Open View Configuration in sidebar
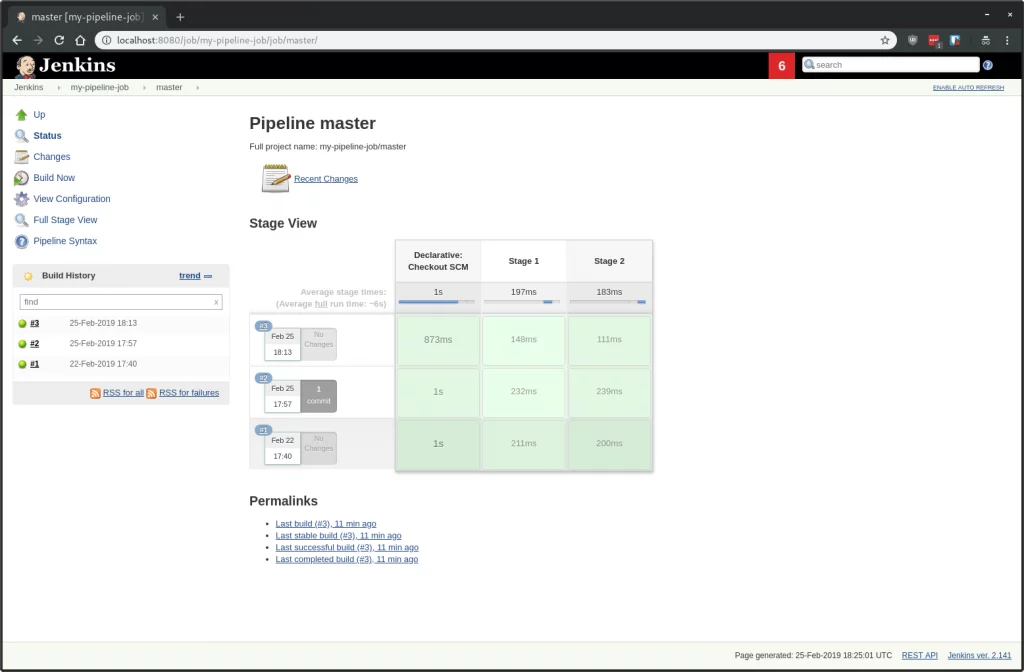This screenshot has height=672, width=1024. tap(72, 199)
